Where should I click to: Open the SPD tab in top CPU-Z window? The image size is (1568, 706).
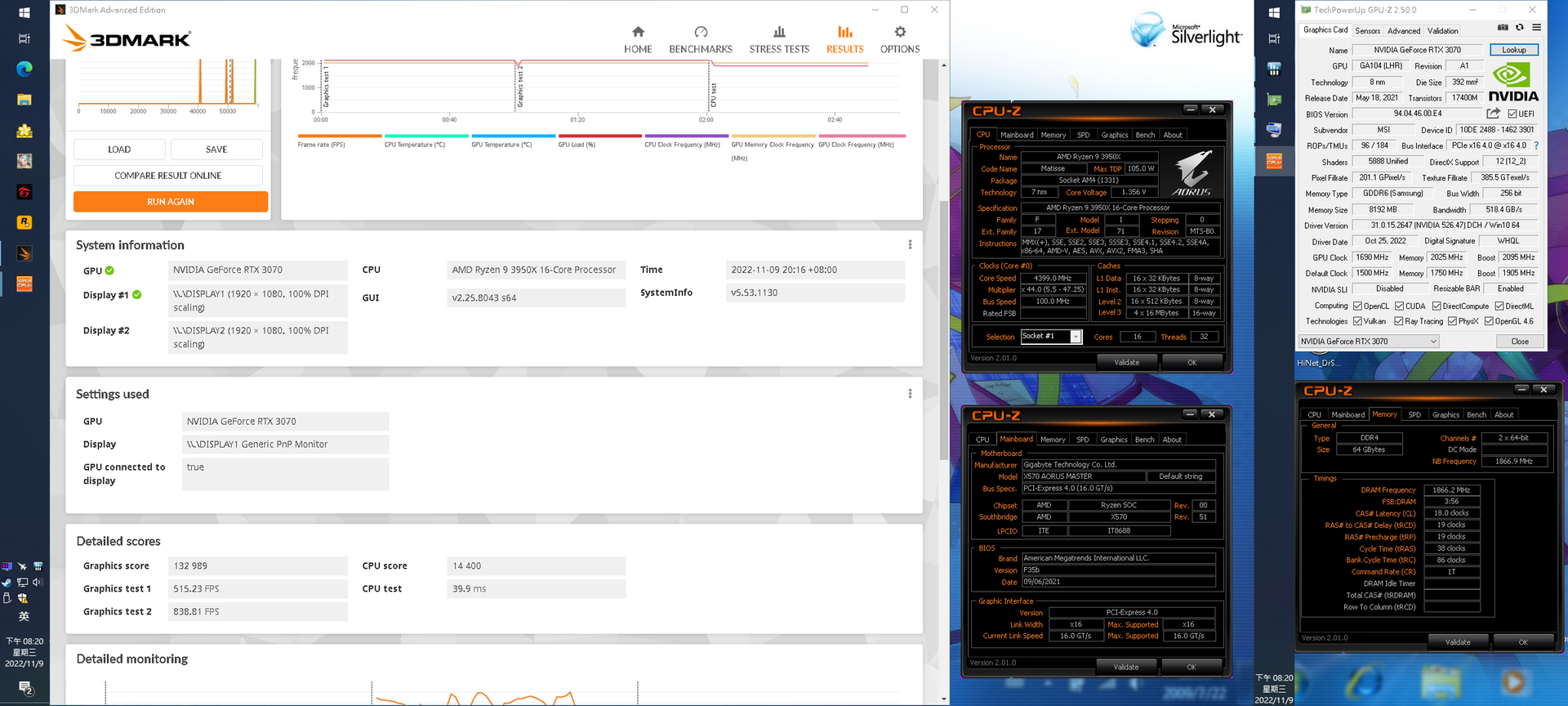pos(1083,135)
